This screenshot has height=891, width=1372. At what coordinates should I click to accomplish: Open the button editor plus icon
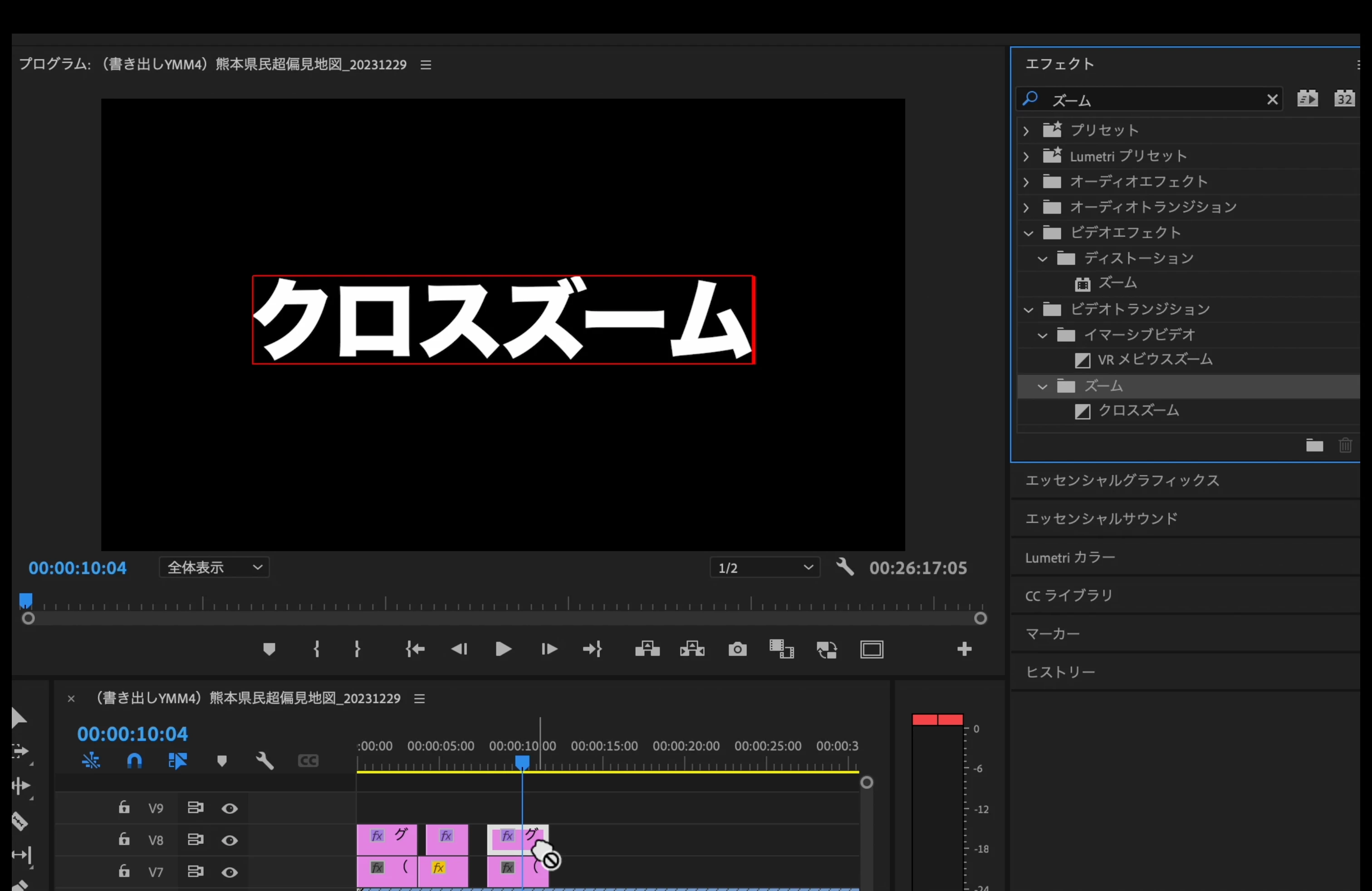pyautogui.click(x=964, y=650)
